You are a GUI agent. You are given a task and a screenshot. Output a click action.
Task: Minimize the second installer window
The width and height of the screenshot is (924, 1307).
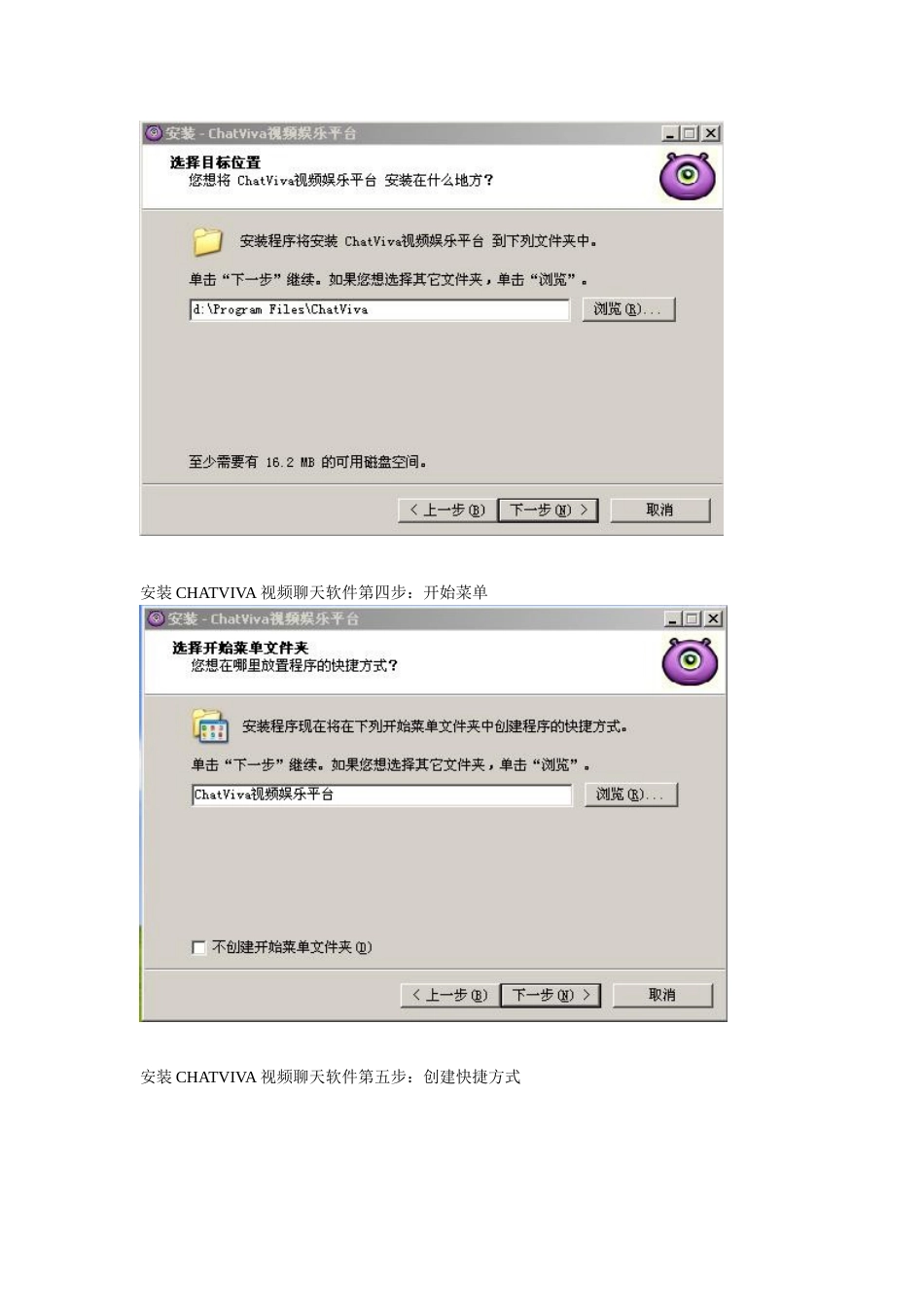coord(674,618)
